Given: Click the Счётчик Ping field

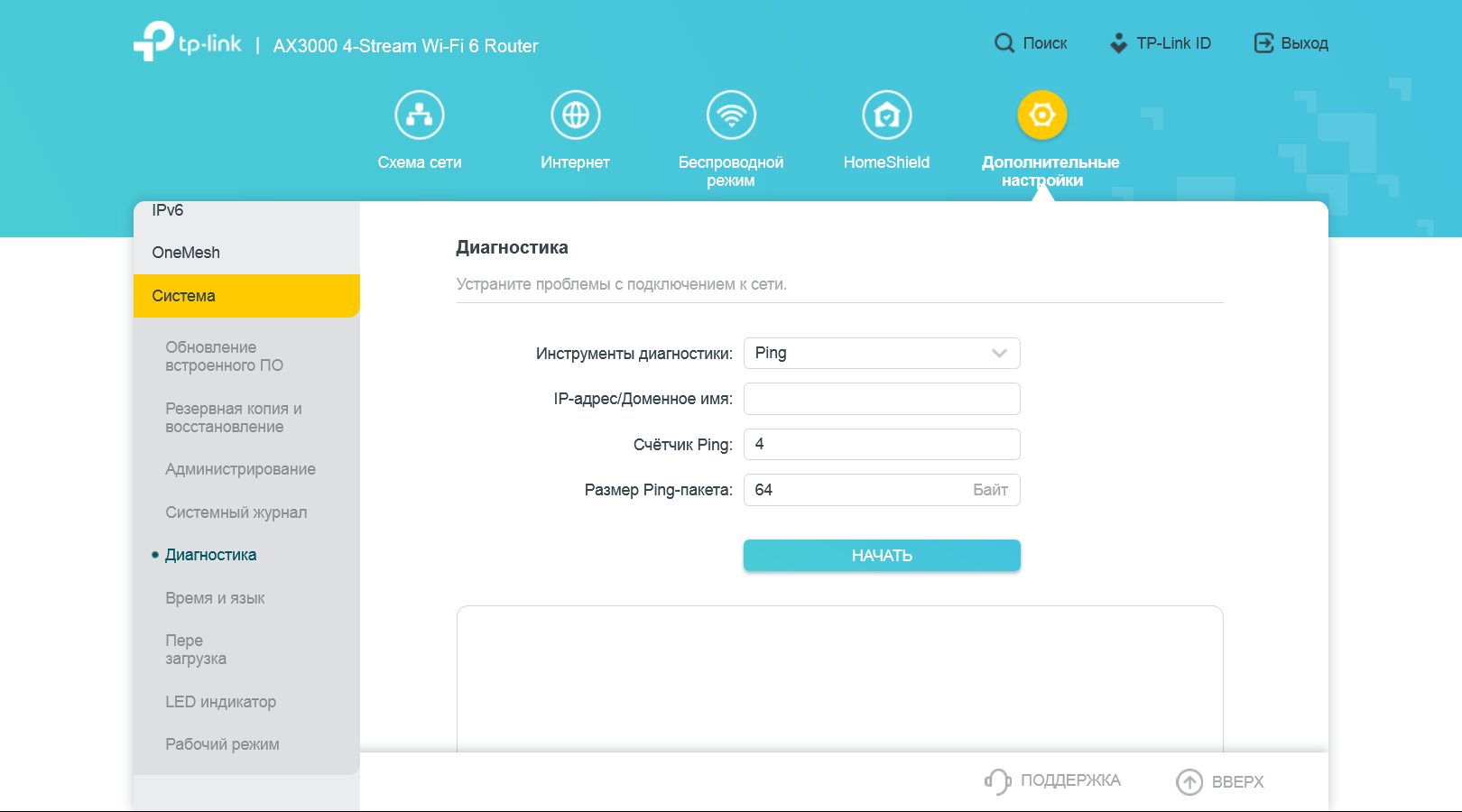Looking at the screenshot, I should coord(882,445).
